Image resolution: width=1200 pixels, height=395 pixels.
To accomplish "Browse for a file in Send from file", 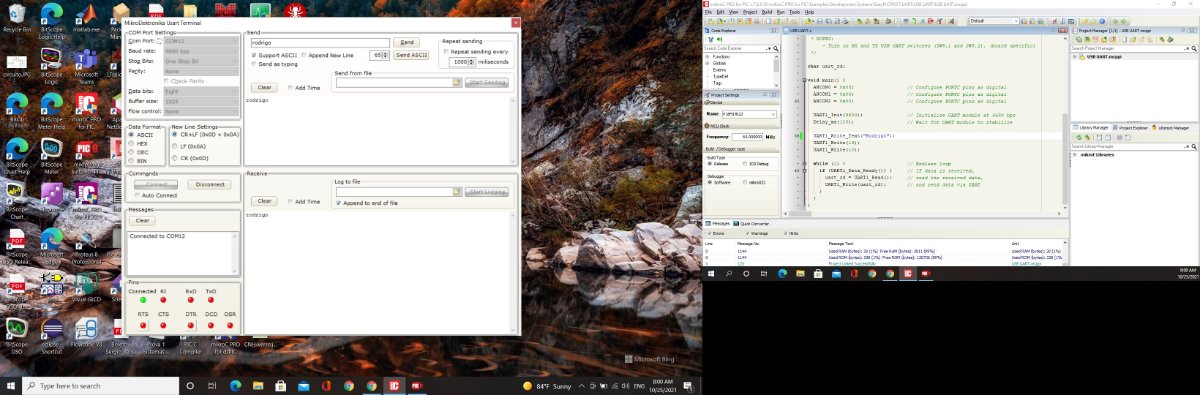I will (x=457, y=82).
